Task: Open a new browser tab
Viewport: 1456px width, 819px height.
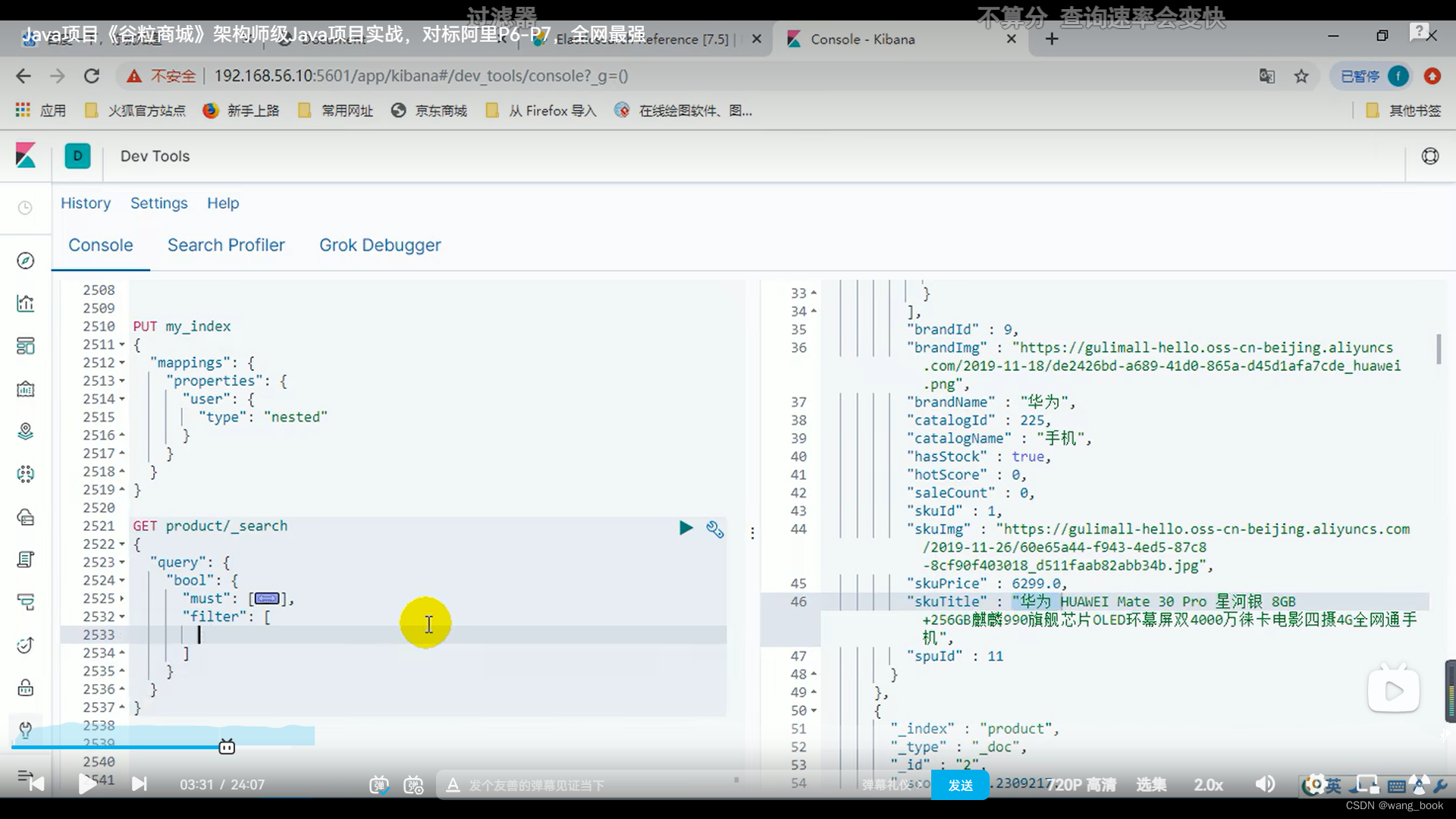Action: coord(1052,39)
